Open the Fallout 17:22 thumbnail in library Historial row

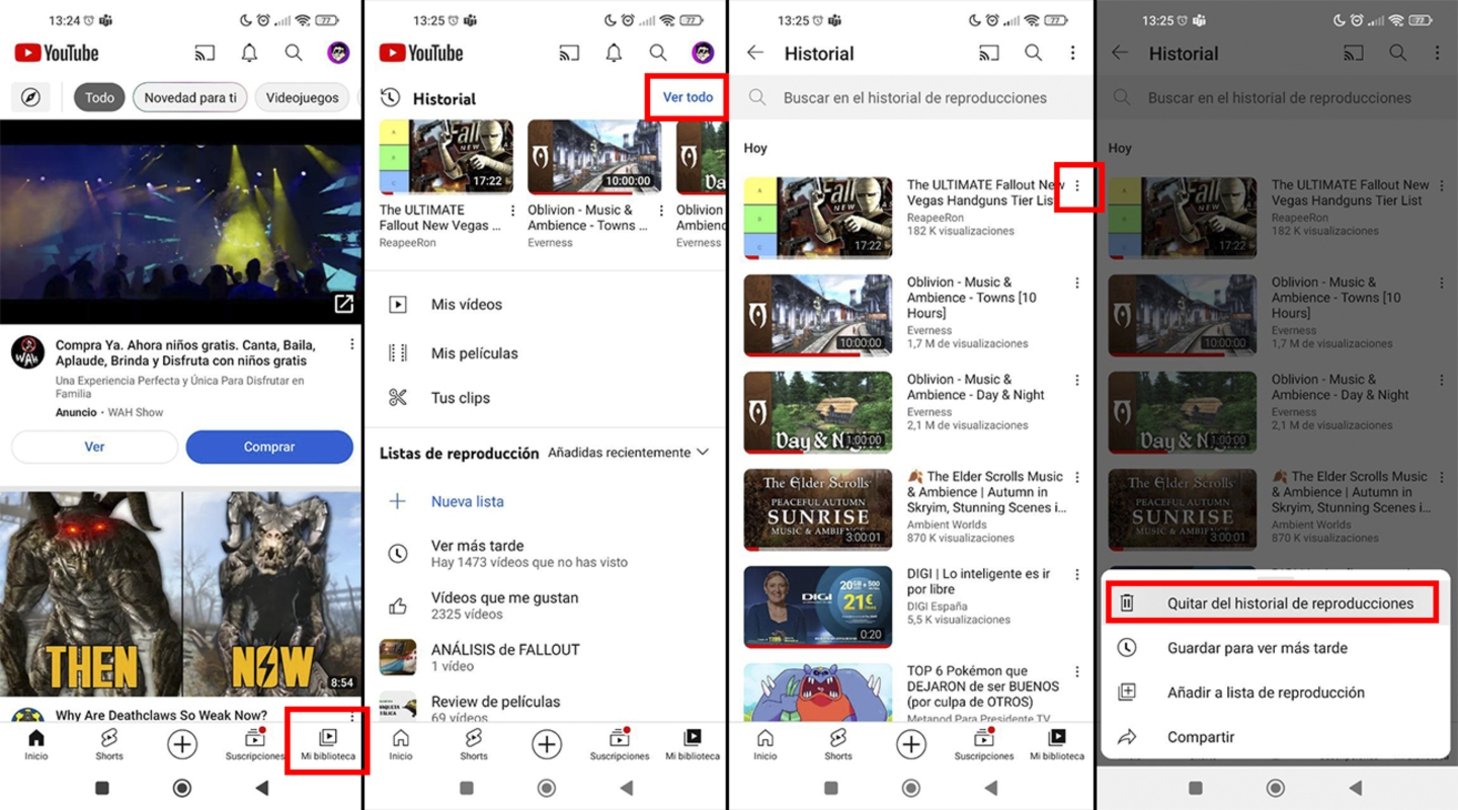point(446,157)
